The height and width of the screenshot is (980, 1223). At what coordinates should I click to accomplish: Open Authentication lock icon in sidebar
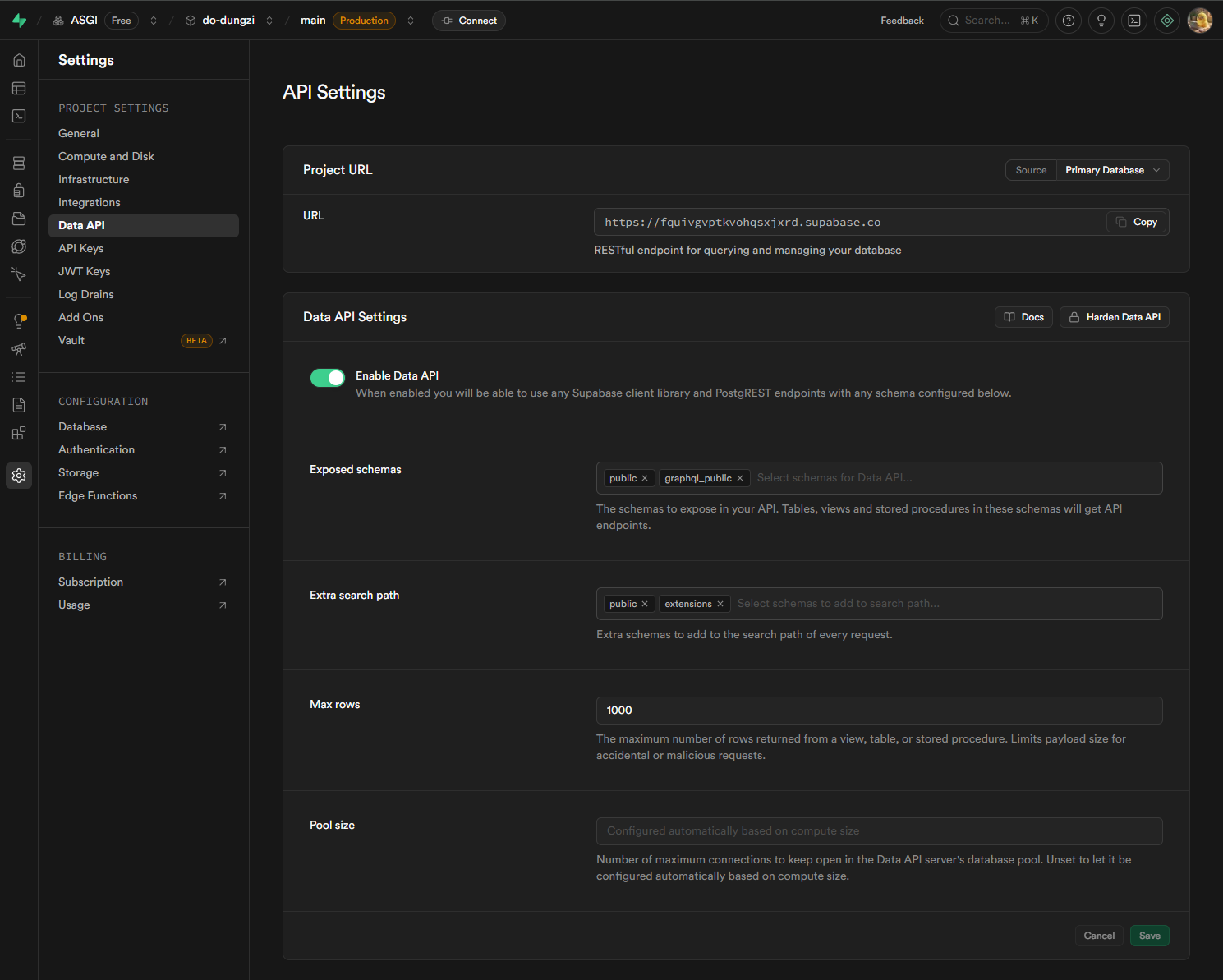pos(19,191)
